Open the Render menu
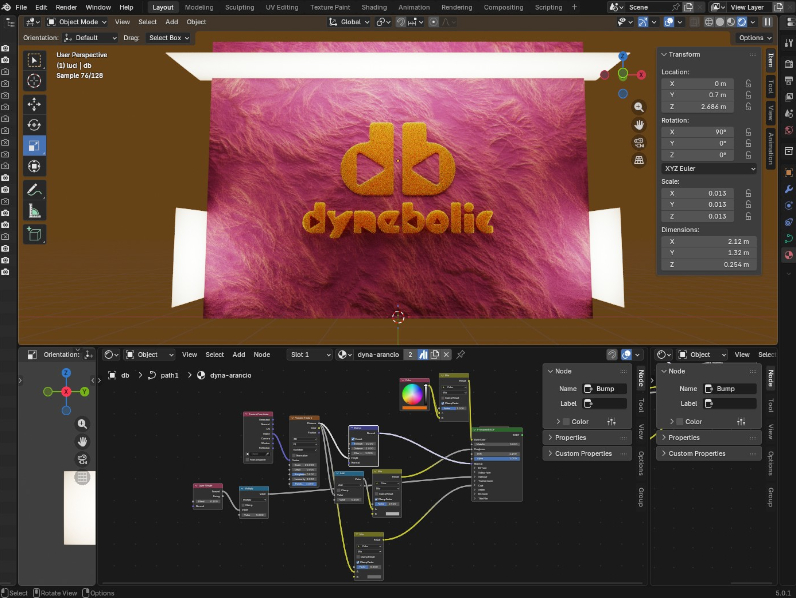The height and width of the screenshot is (598, 796). tap(66, 7)
